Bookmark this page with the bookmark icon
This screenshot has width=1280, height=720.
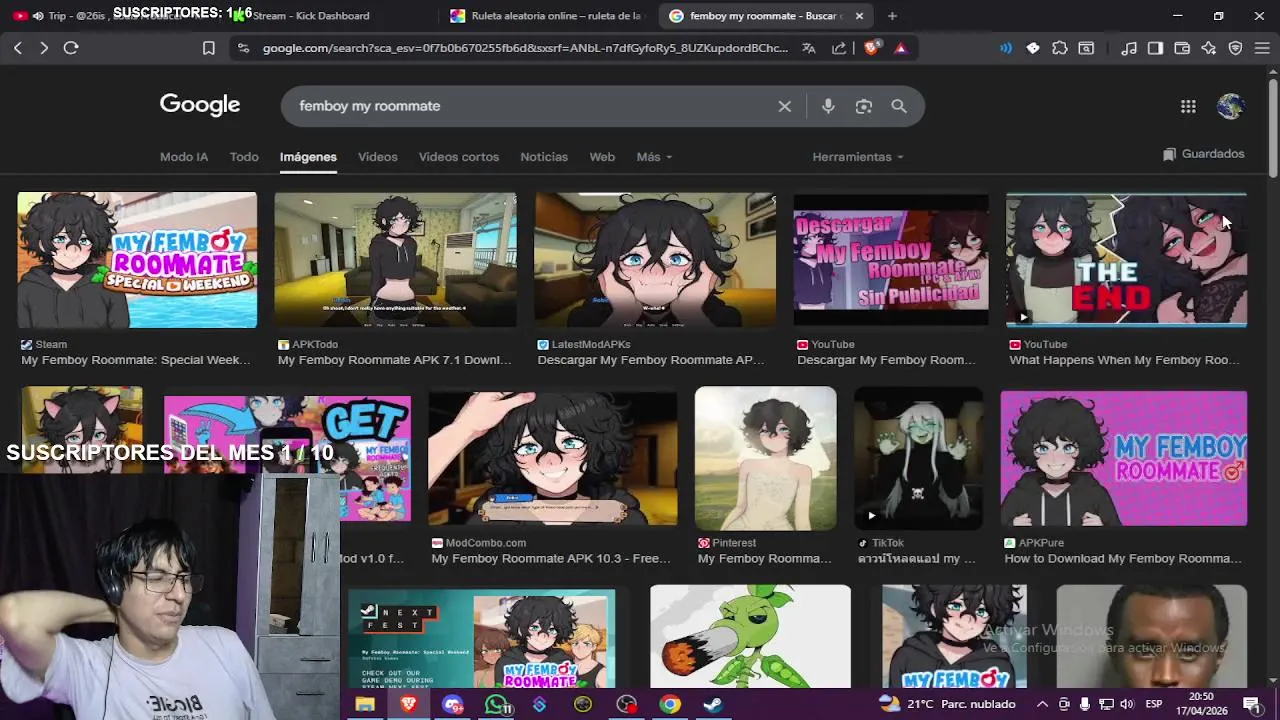[x=209, y=48]
